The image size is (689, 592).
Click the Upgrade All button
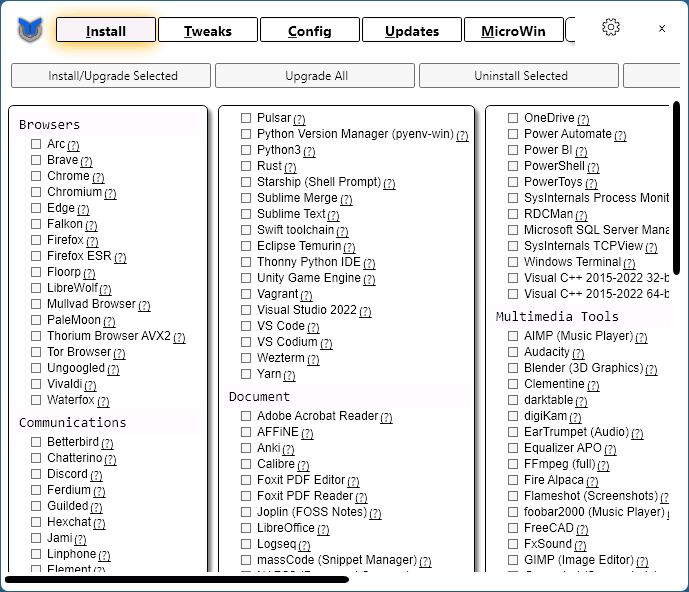click(x=316, y=76)
